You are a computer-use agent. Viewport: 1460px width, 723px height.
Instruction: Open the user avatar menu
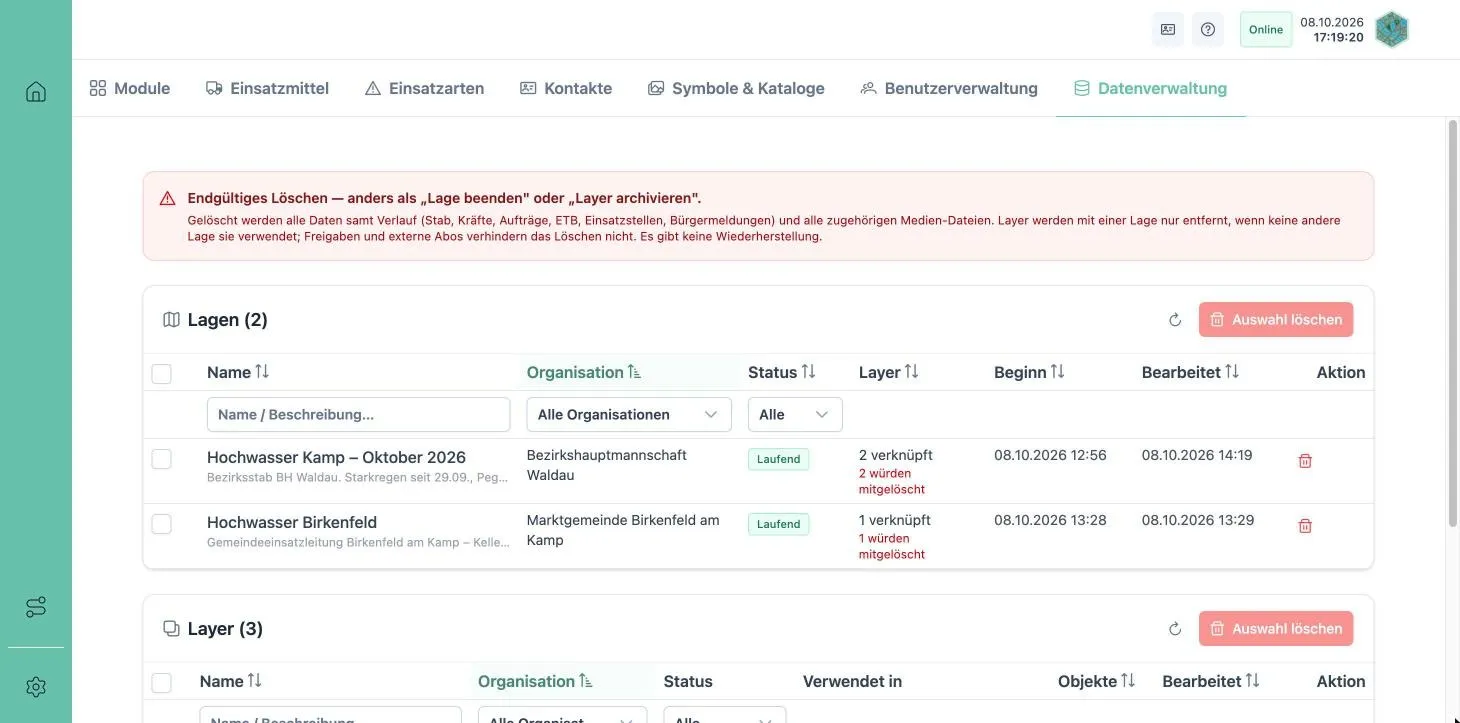click(x=1392, y=29)
